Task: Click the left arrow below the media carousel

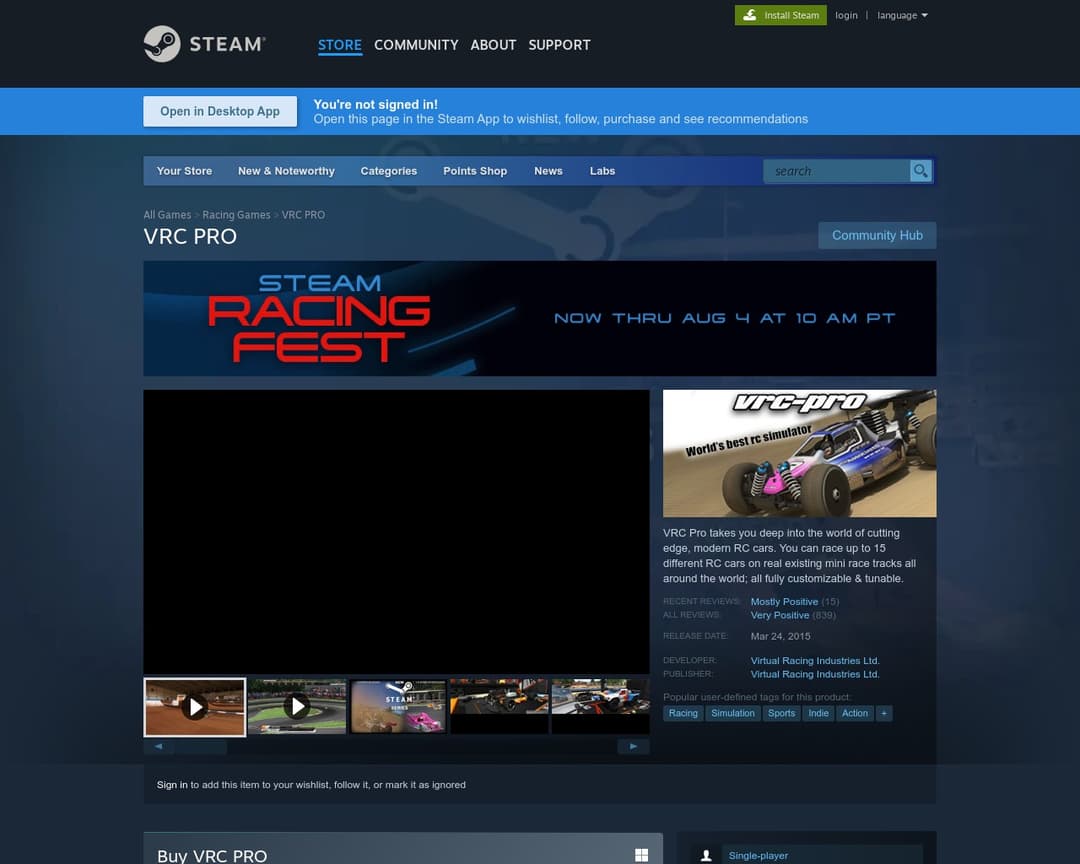Action: (158, 745)
